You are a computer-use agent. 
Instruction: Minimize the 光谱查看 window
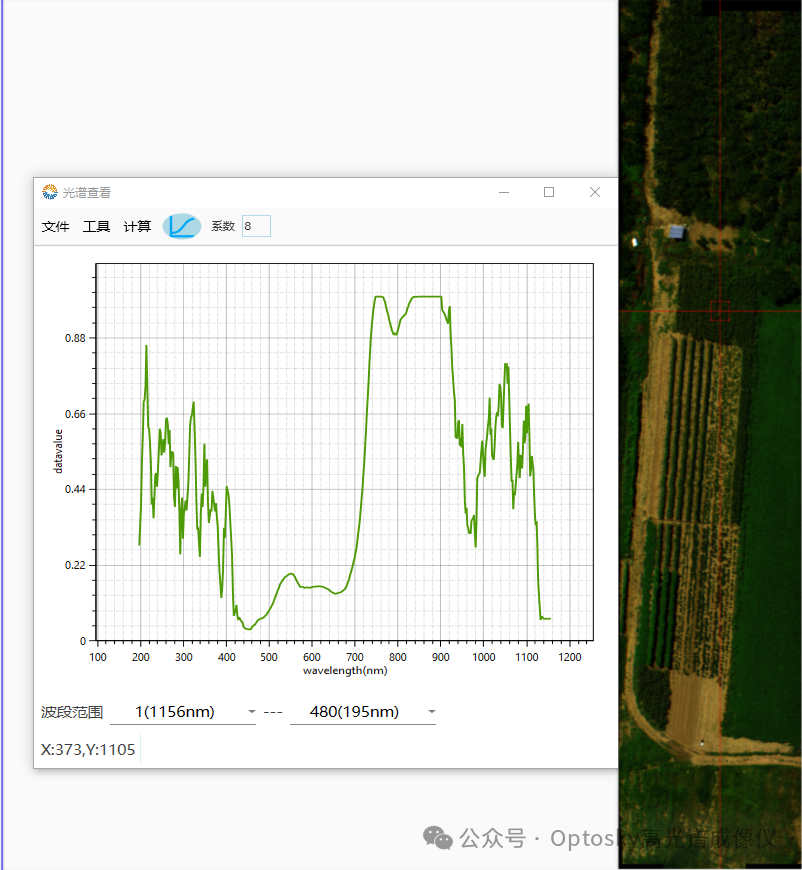[504, 192]
